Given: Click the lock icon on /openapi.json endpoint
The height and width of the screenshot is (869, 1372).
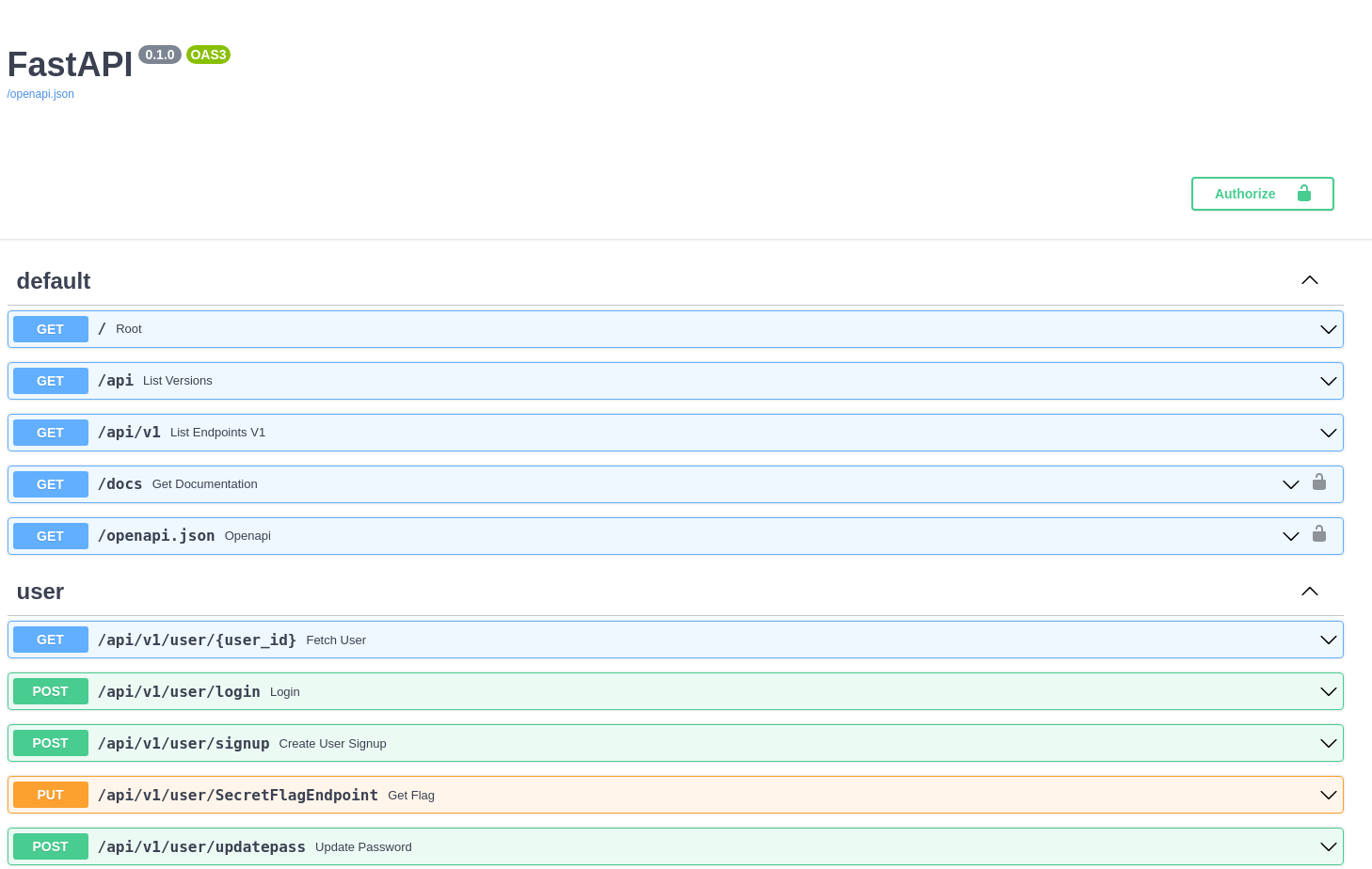Looking at the screenshot, I should (x=1319, y=534).
